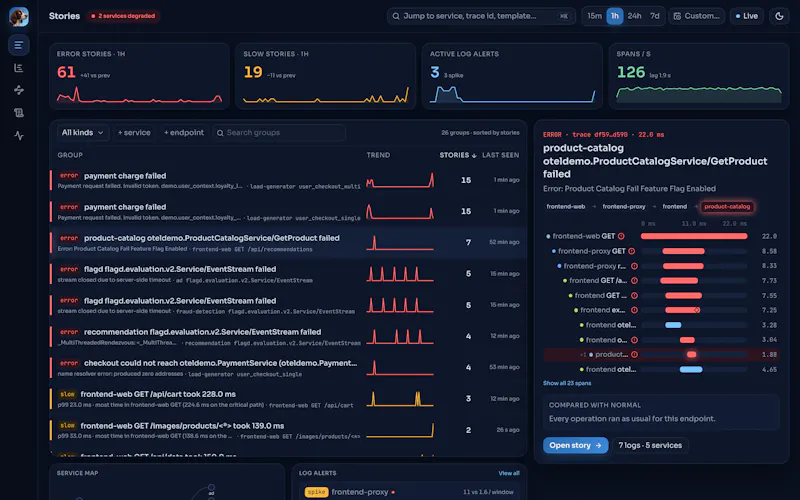Open the scroll-shaped logs icon in sidebar
The image size is (800, 500).
click(19, 113)
